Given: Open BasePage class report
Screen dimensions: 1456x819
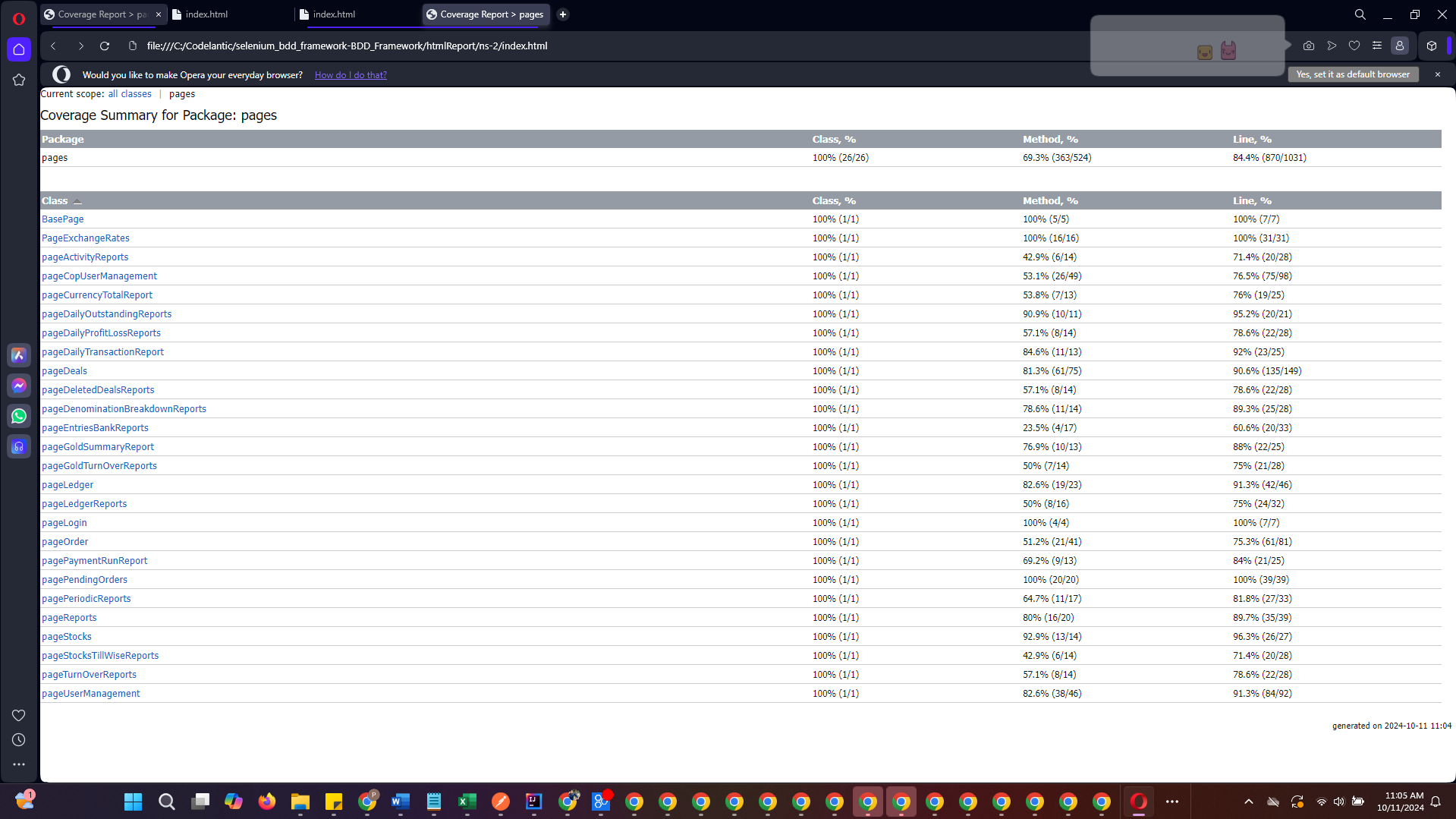Looking at the screenshot, I should 63,219.
